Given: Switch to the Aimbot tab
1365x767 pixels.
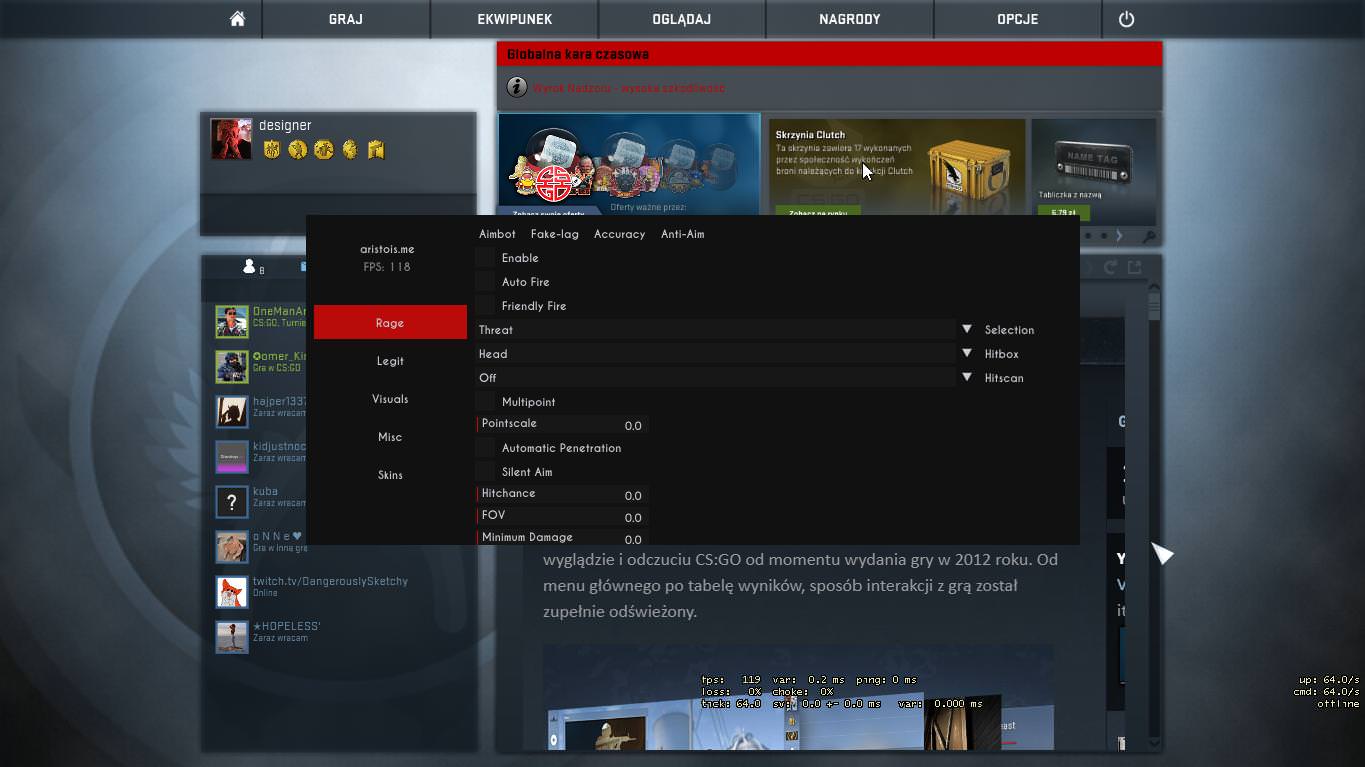Looking at the screenshot, I should 497,234.
